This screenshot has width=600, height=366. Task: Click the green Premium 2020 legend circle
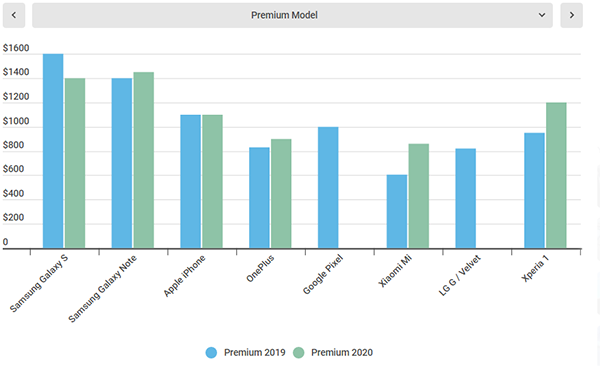(298, 353)
